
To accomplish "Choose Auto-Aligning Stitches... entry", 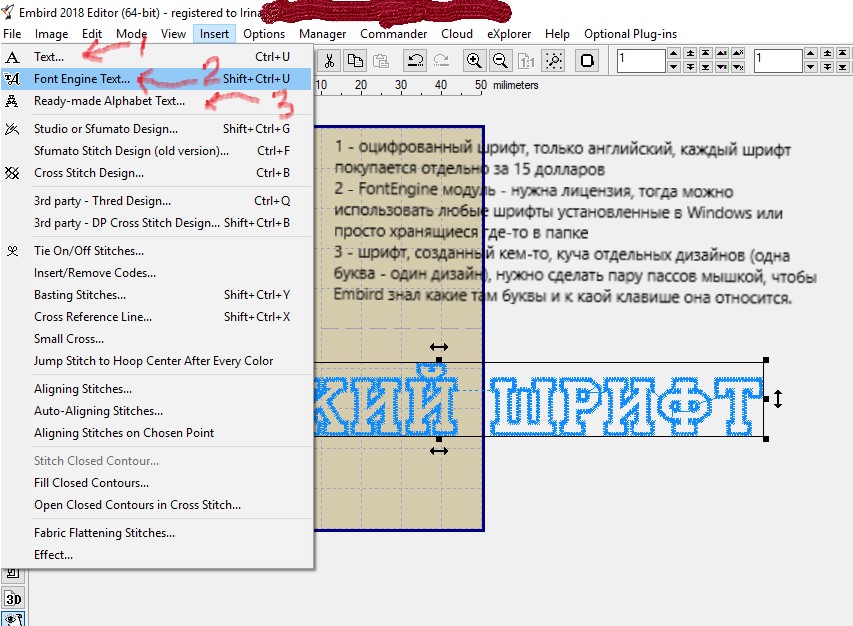I will tap(157, 411).
